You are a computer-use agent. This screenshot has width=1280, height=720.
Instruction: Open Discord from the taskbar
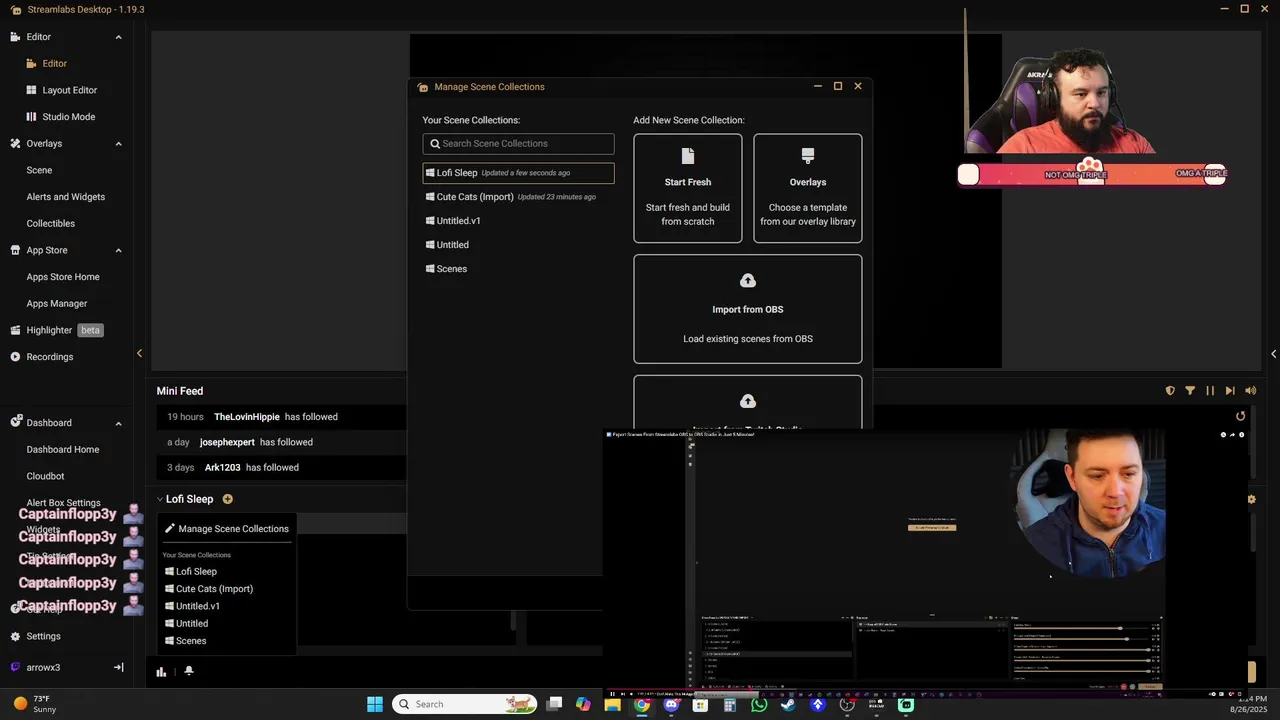671,704
